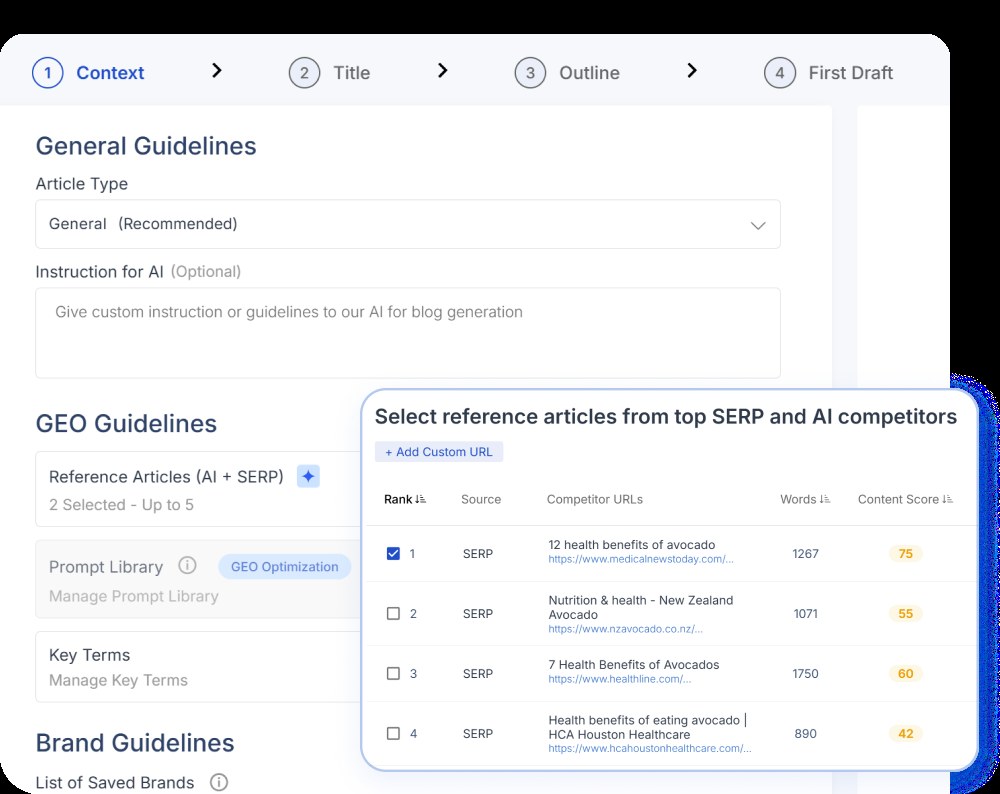Click the Source column header
Screen dimensions: 1000x794
(481, 499)
